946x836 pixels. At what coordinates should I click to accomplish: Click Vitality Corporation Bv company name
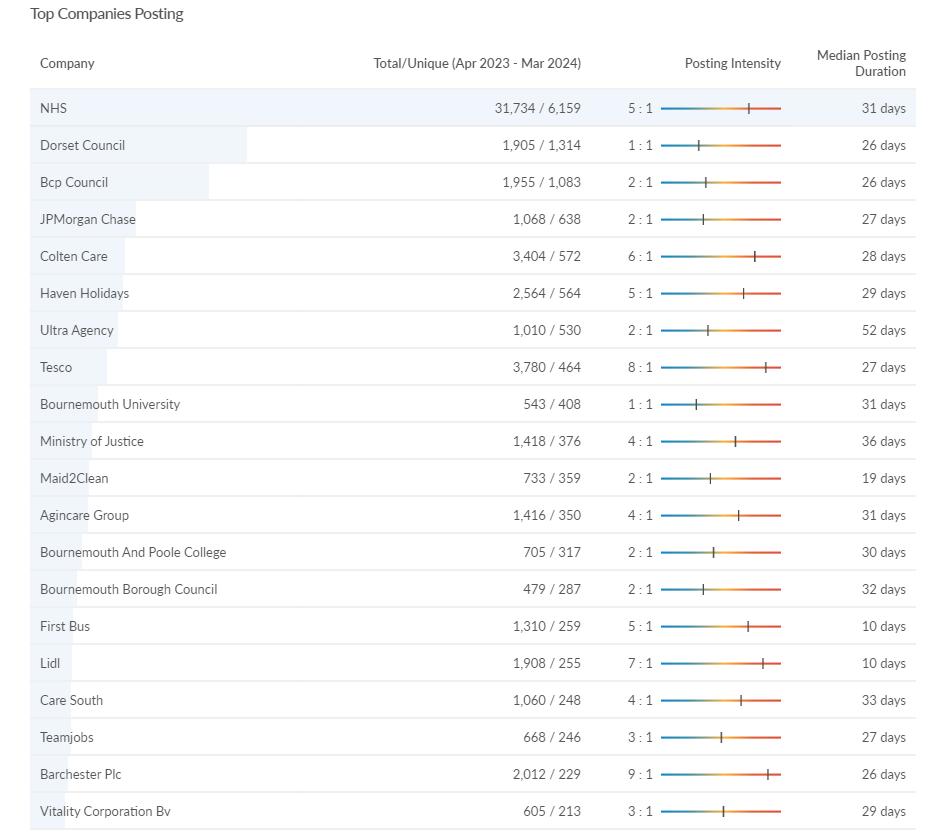coord(105,811)
